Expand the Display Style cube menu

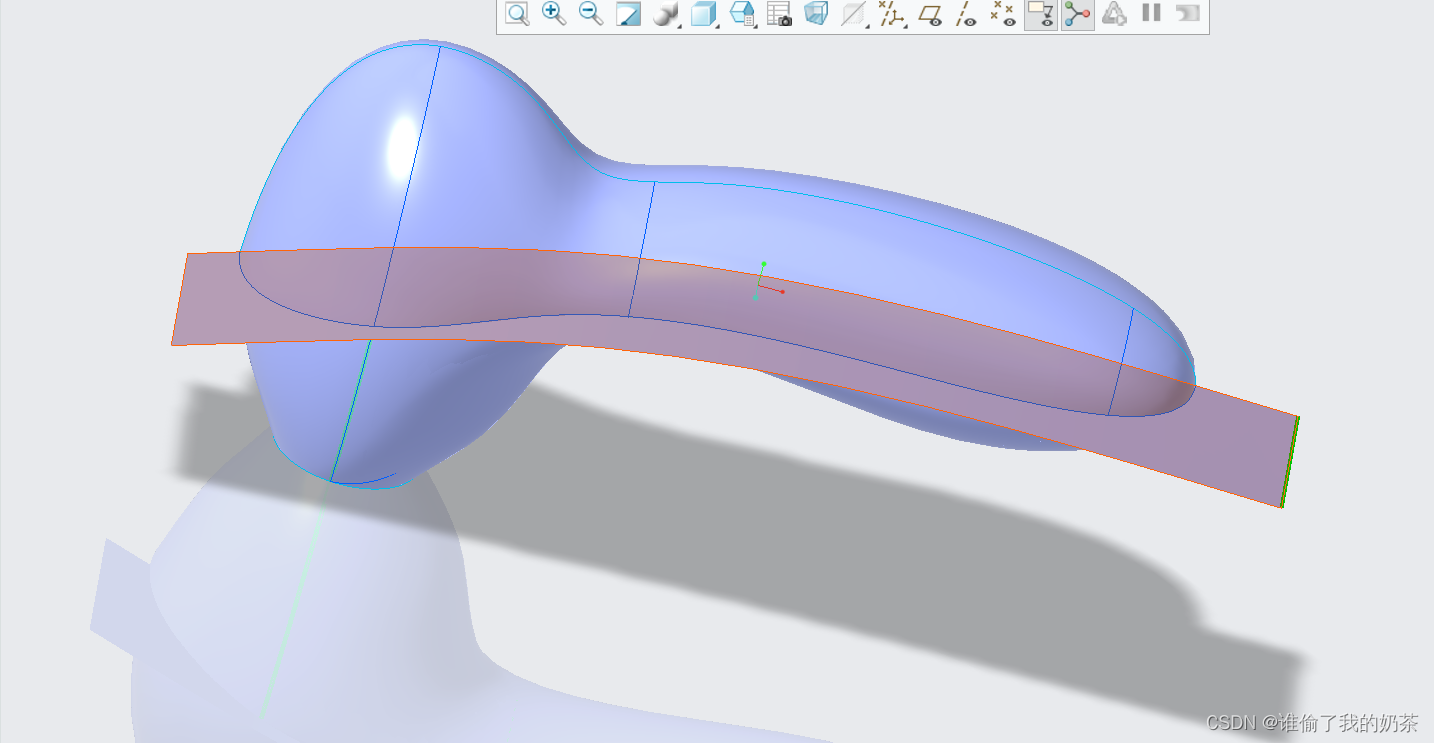pyautogui.click(x=704, y=14)
